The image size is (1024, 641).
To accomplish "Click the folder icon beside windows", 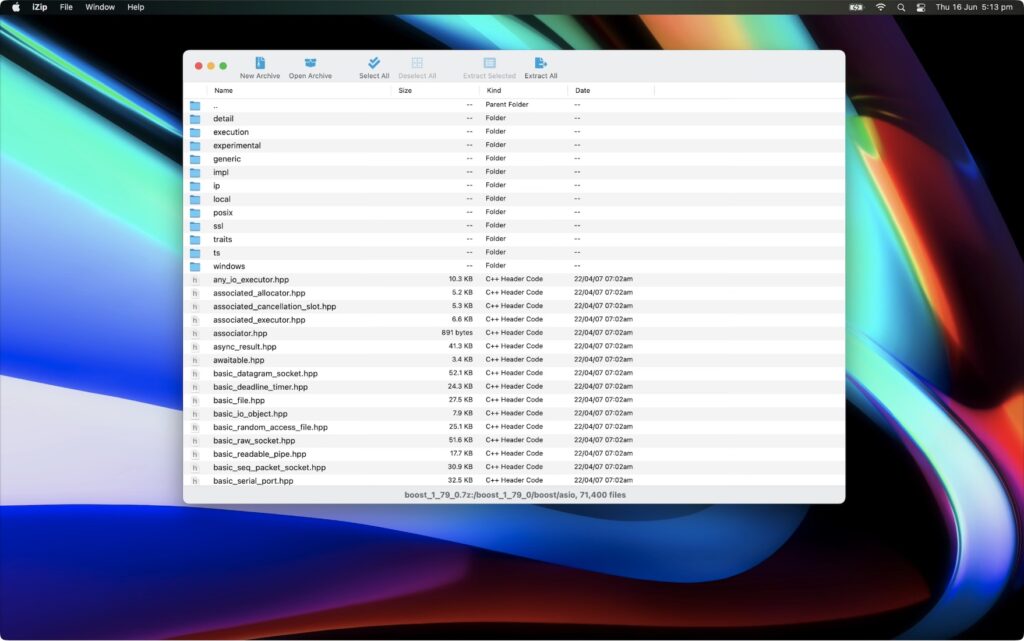I will [196, 266].
